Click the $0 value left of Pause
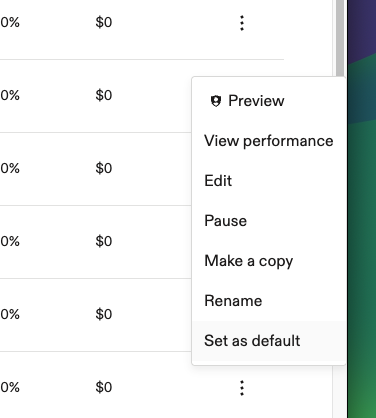Viewport: 376px width, 418px height. [104, 241]
